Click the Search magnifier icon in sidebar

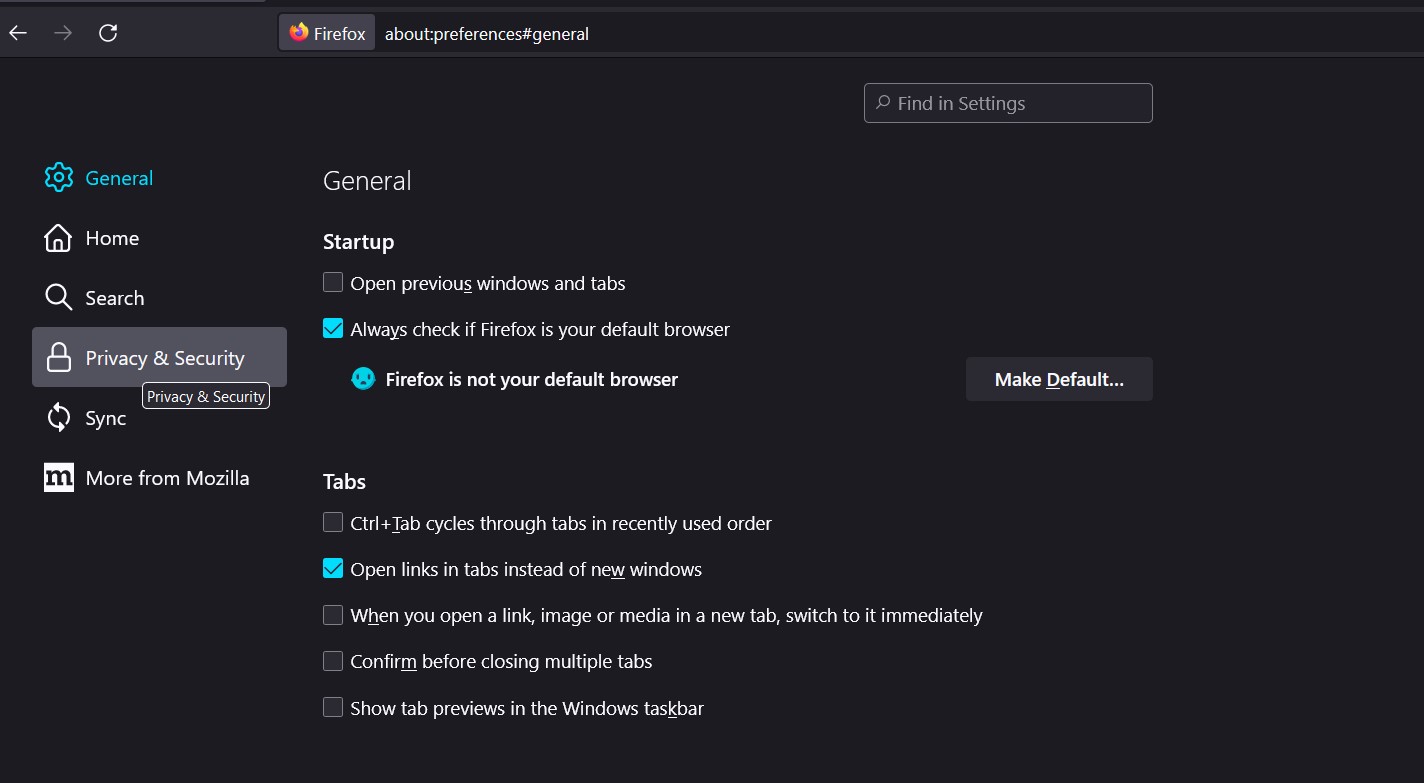[58, 298]
